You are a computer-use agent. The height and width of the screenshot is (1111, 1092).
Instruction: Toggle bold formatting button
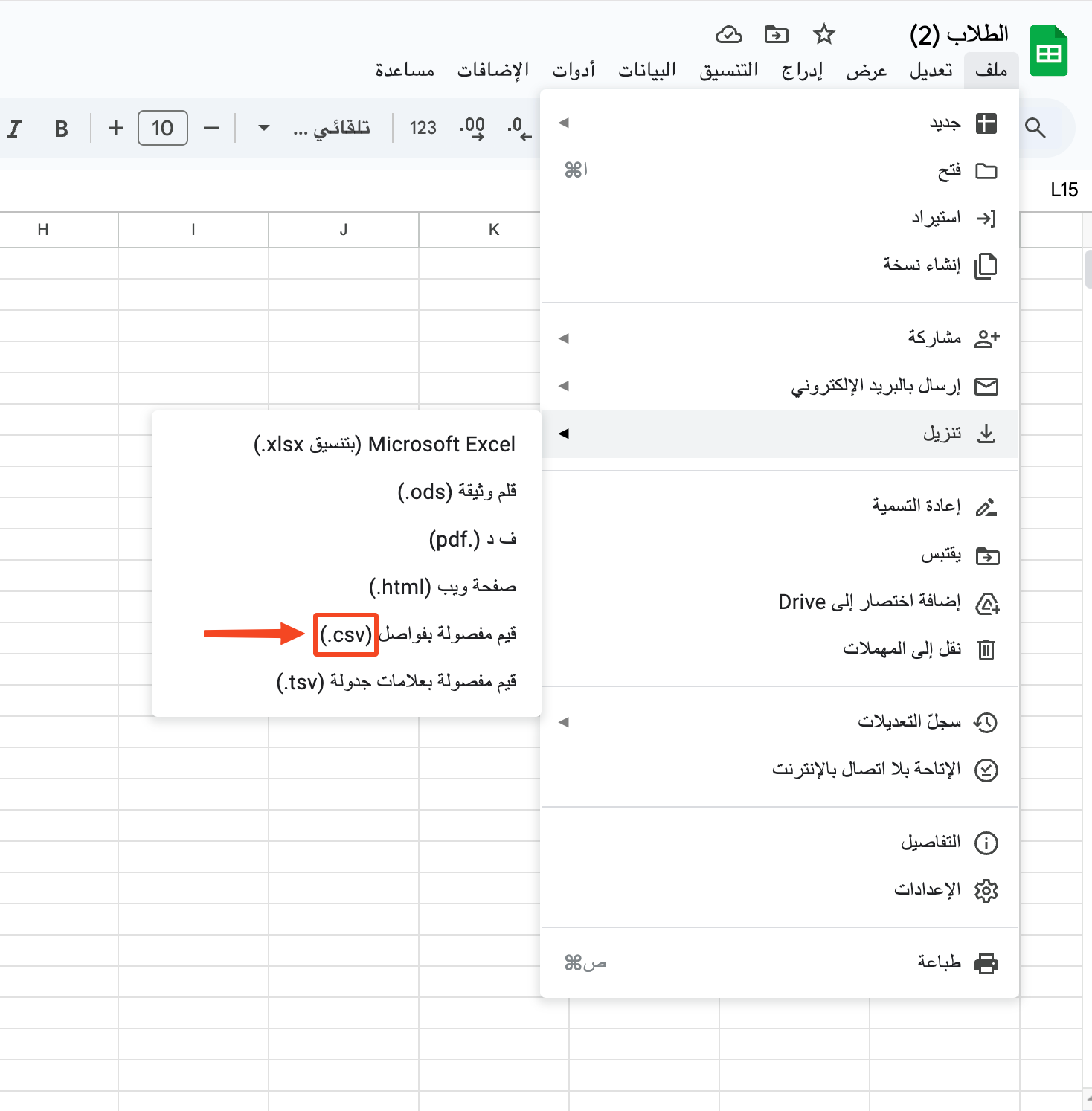click(x=62, y=129)
